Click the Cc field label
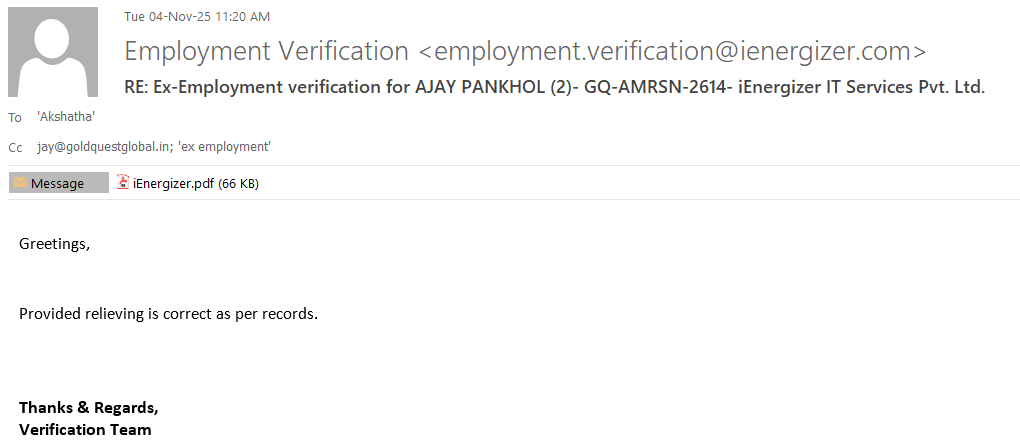The width and height of the screenshot is (1020, 447). [x=15, y=148]
